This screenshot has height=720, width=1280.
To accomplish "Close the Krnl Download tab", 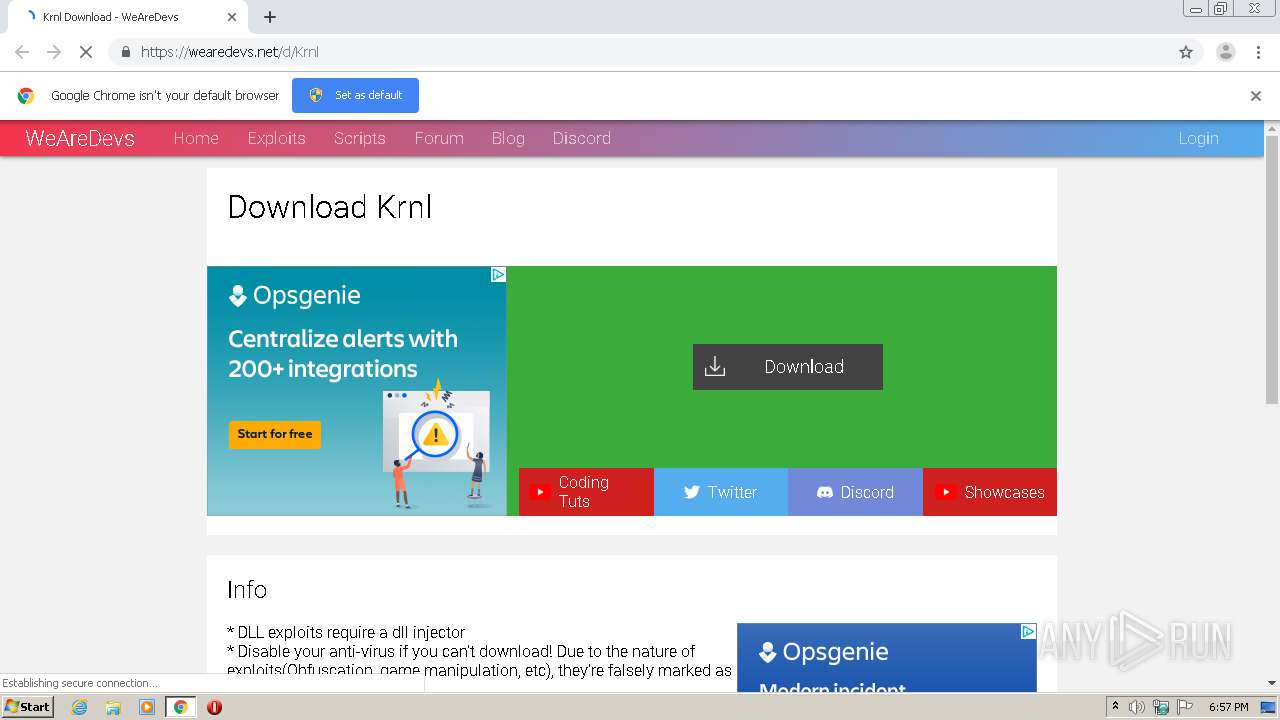I will [232, 17].
